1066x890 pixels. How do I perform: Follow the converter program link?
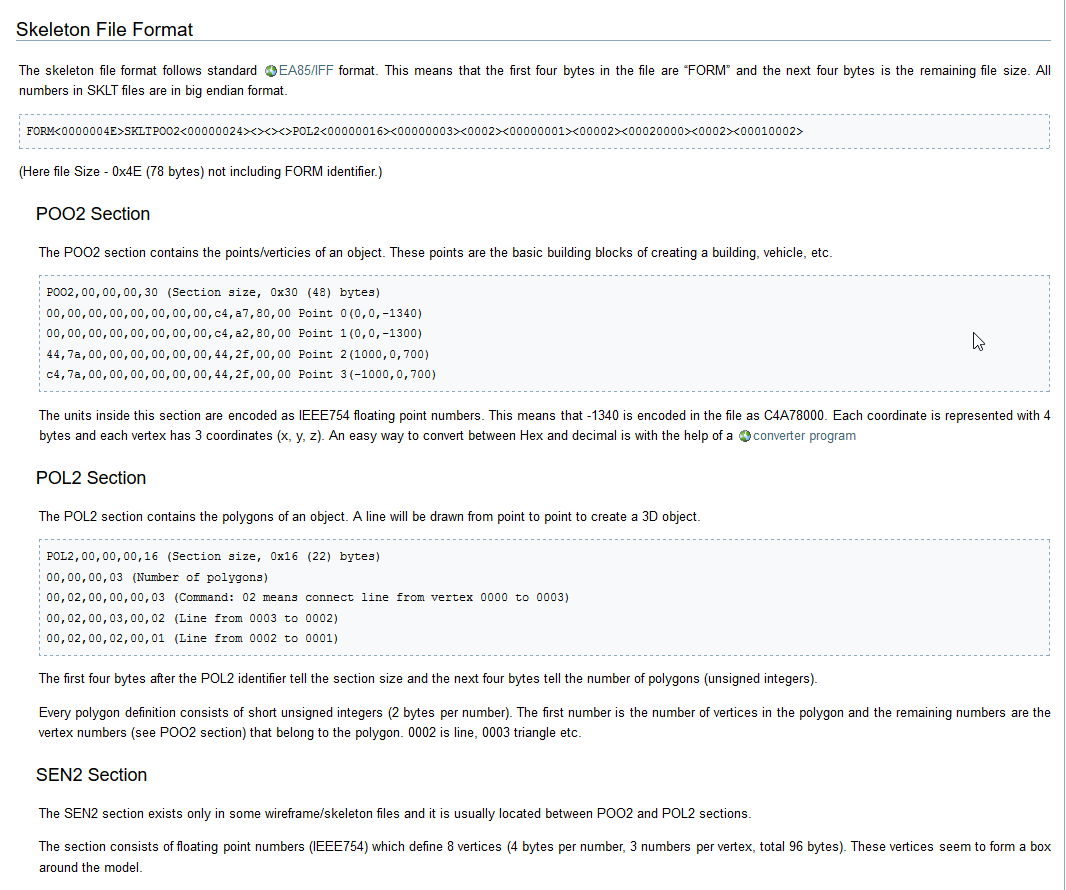(x=803, y=436)
